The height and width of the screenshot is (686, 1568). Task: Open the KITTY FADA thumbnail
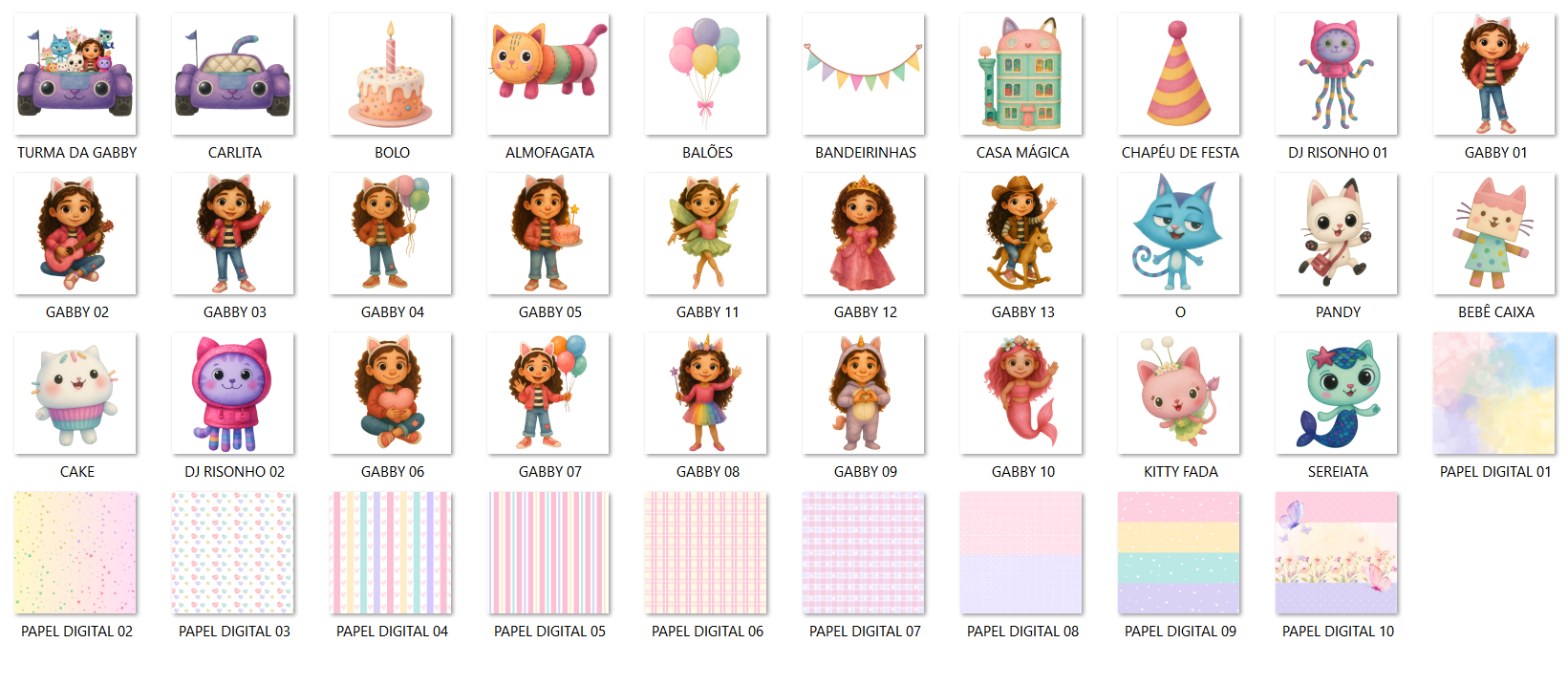pyautogui.click(x=1179, y=394)
